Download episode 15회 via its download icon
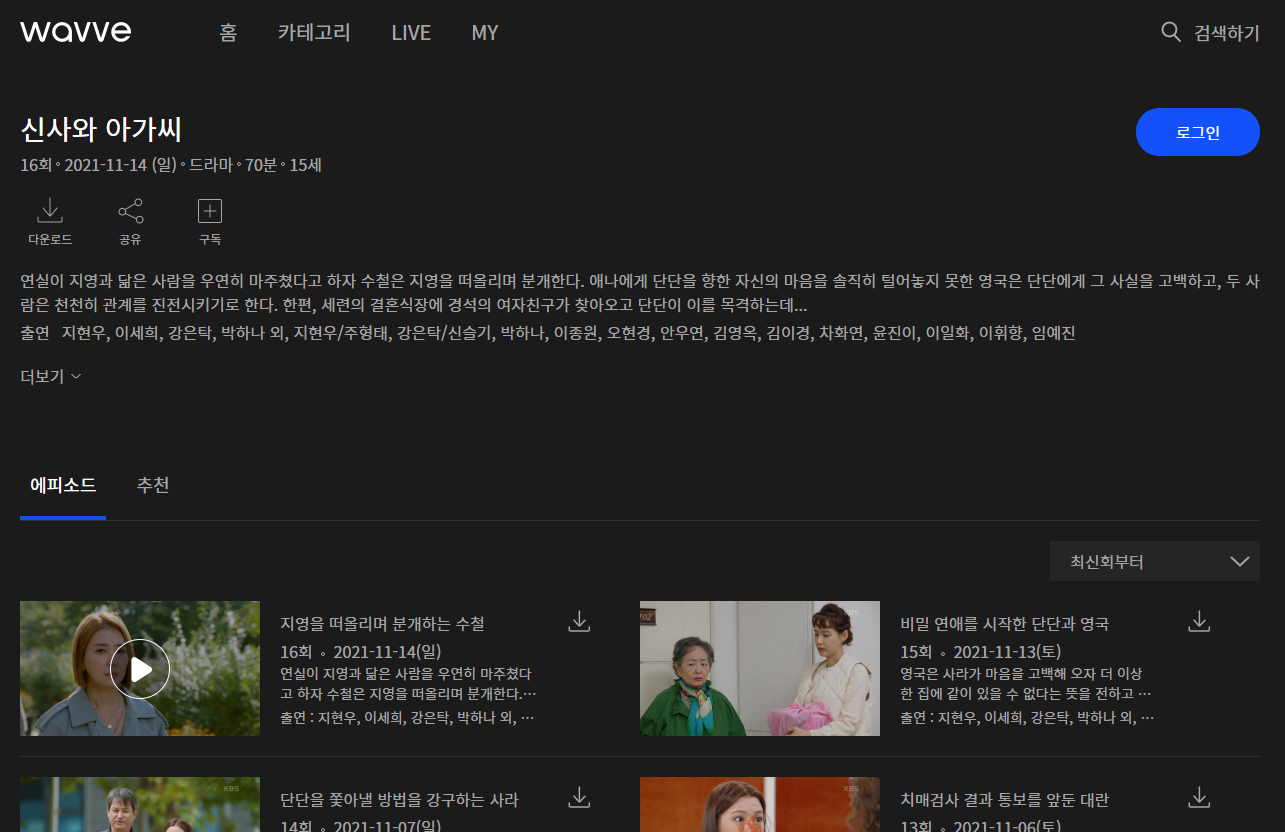The image size is (1285, 832). (x=1199, y=622)
